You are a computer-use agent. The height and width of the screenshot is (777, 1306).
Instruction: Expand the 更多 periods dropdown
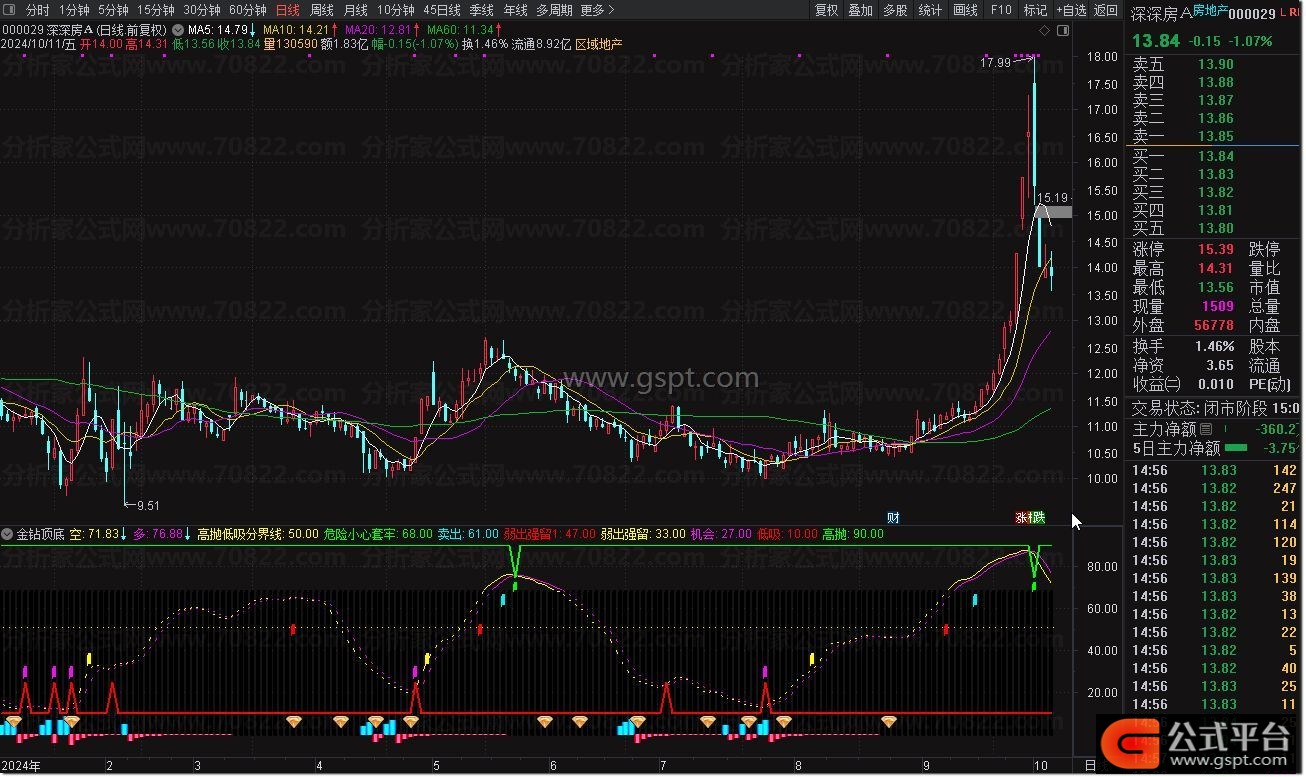(597, 10)
